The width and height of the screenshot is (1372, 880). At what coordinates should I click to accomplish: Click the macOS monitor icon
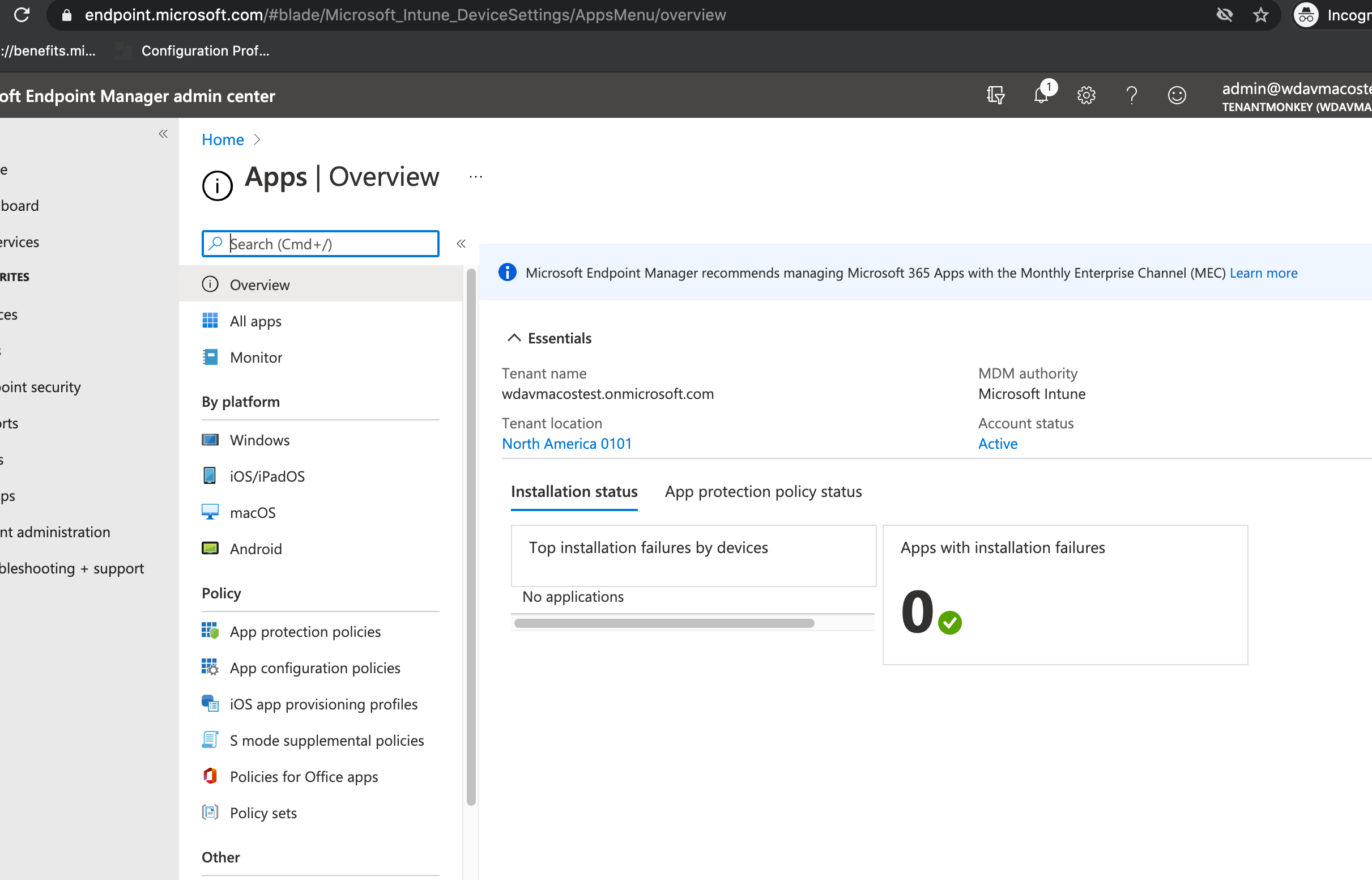210,512
